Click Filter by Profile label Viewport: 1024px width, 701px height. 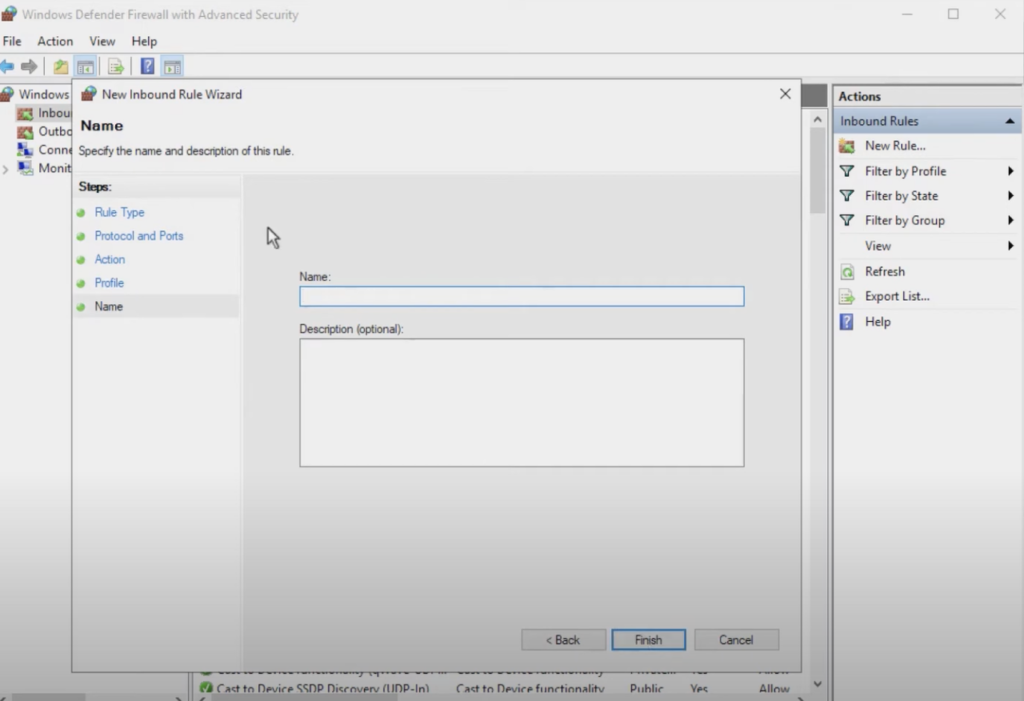[905, 171]
